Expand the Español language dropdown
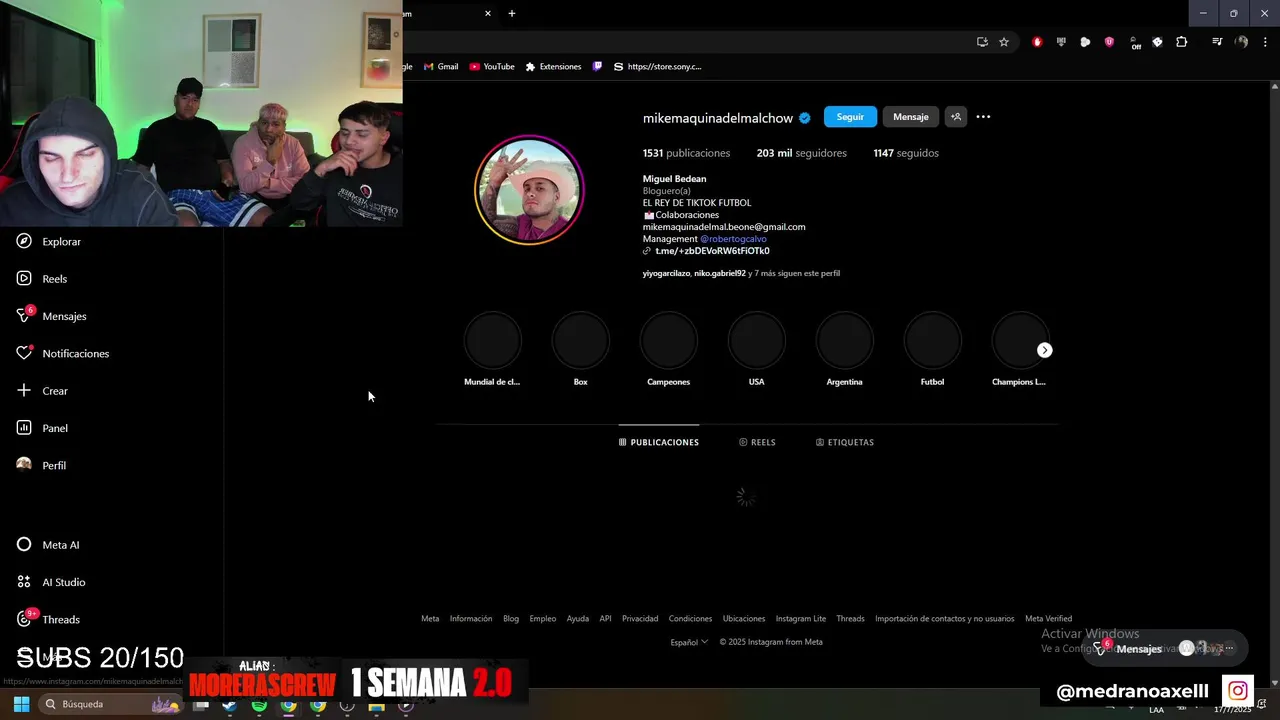1280x720 pixels. point(689,642)
